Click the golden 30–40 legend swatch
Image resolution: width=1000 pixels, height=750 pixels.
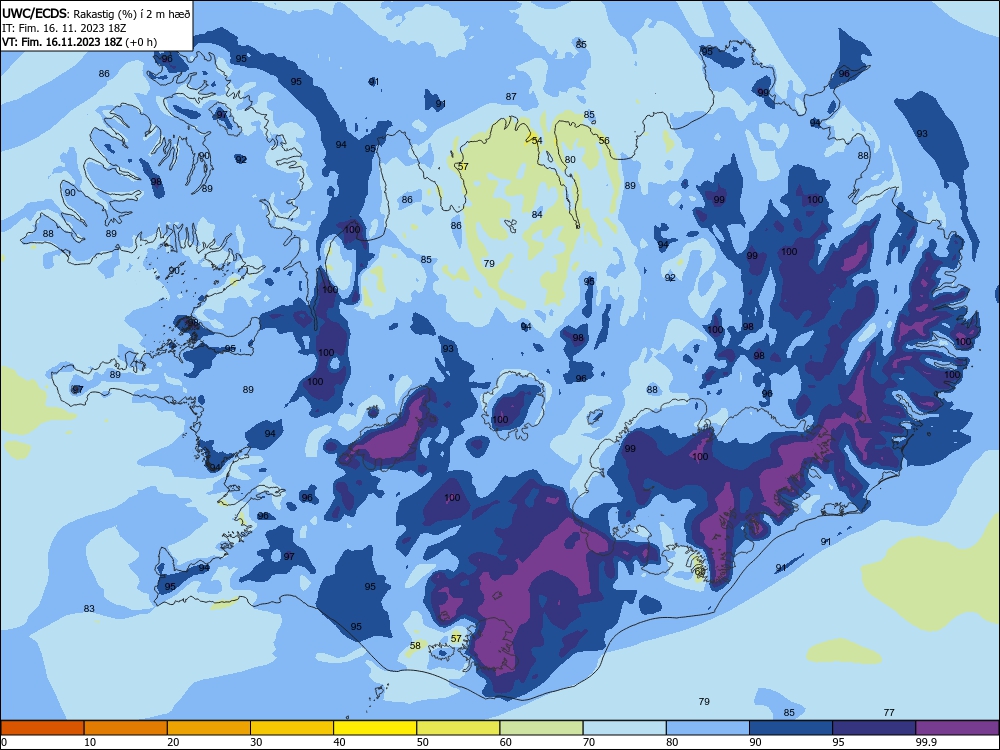tap(292, 728)
